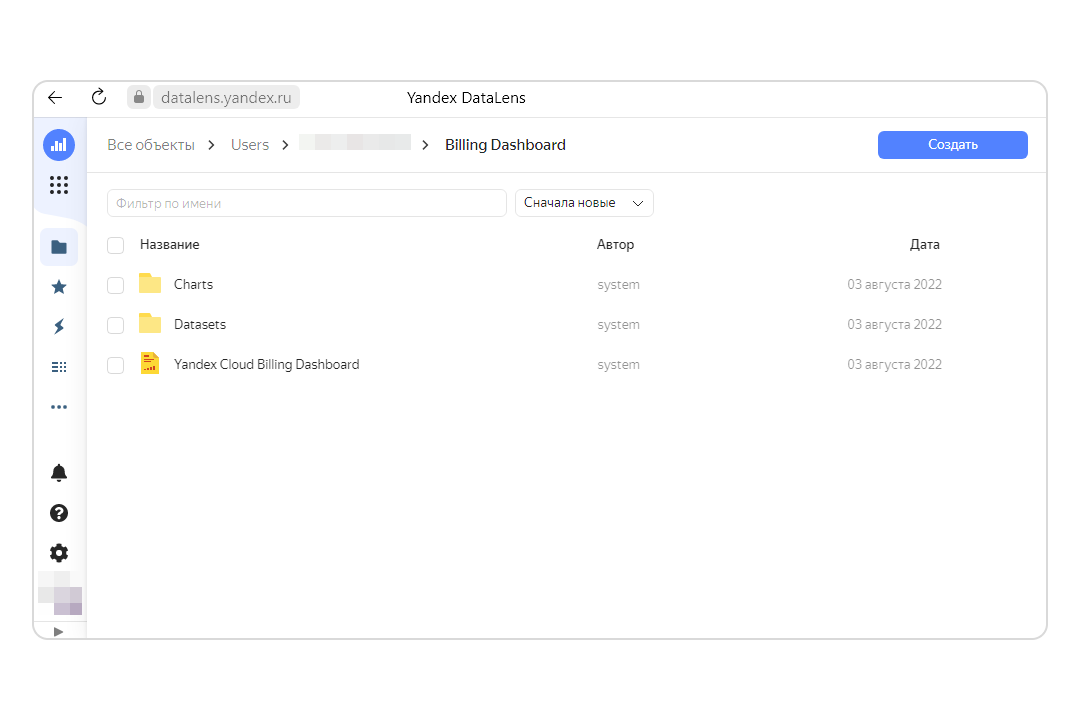Click the Yandex Cloud Billing Dashboard file icon
Viewport: 1080px width, 720px height.
tap(149, 363)
